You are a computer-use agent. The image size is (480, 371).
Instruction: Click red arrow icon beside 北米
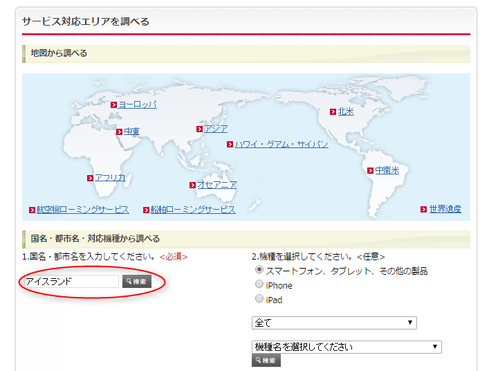tap(333, 112)
